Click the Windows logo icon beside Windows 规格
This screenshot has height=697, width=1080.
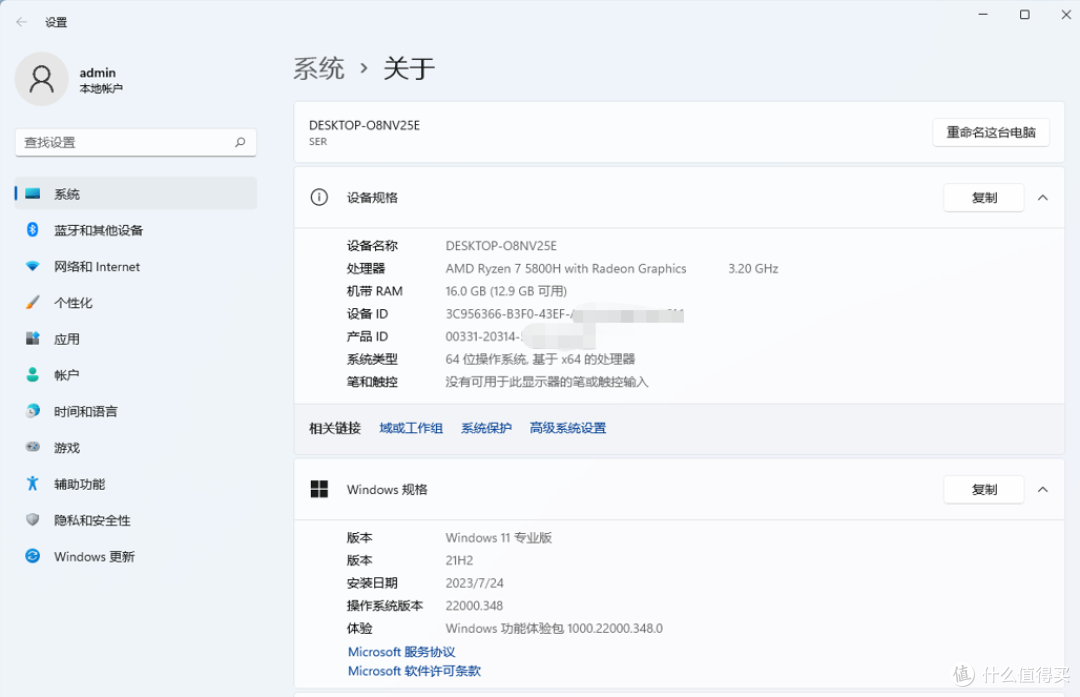click(319, 490)
